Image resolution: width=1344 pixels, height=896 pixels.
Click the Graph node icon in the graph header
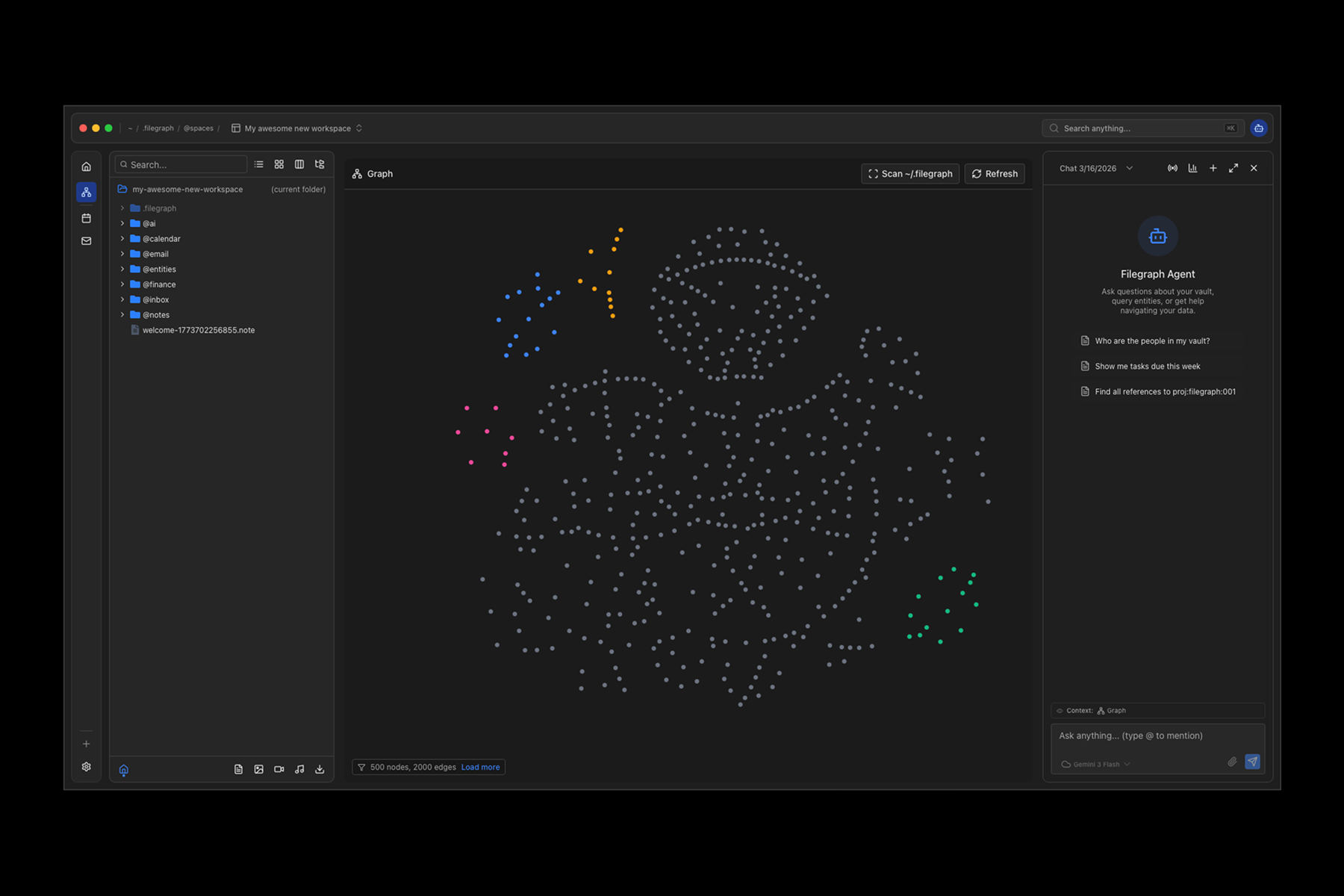coord(358,174)
